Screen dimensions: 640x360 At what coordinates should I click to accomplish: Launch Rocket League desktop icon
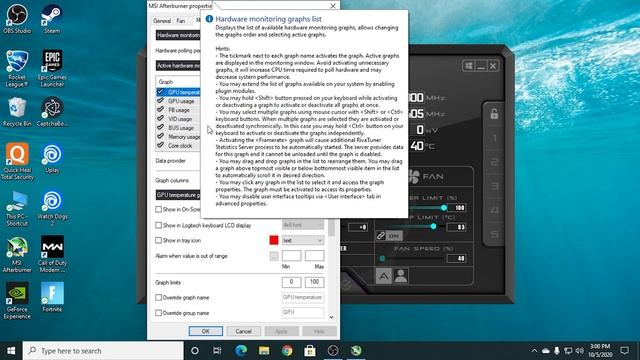tap(17, 69)
